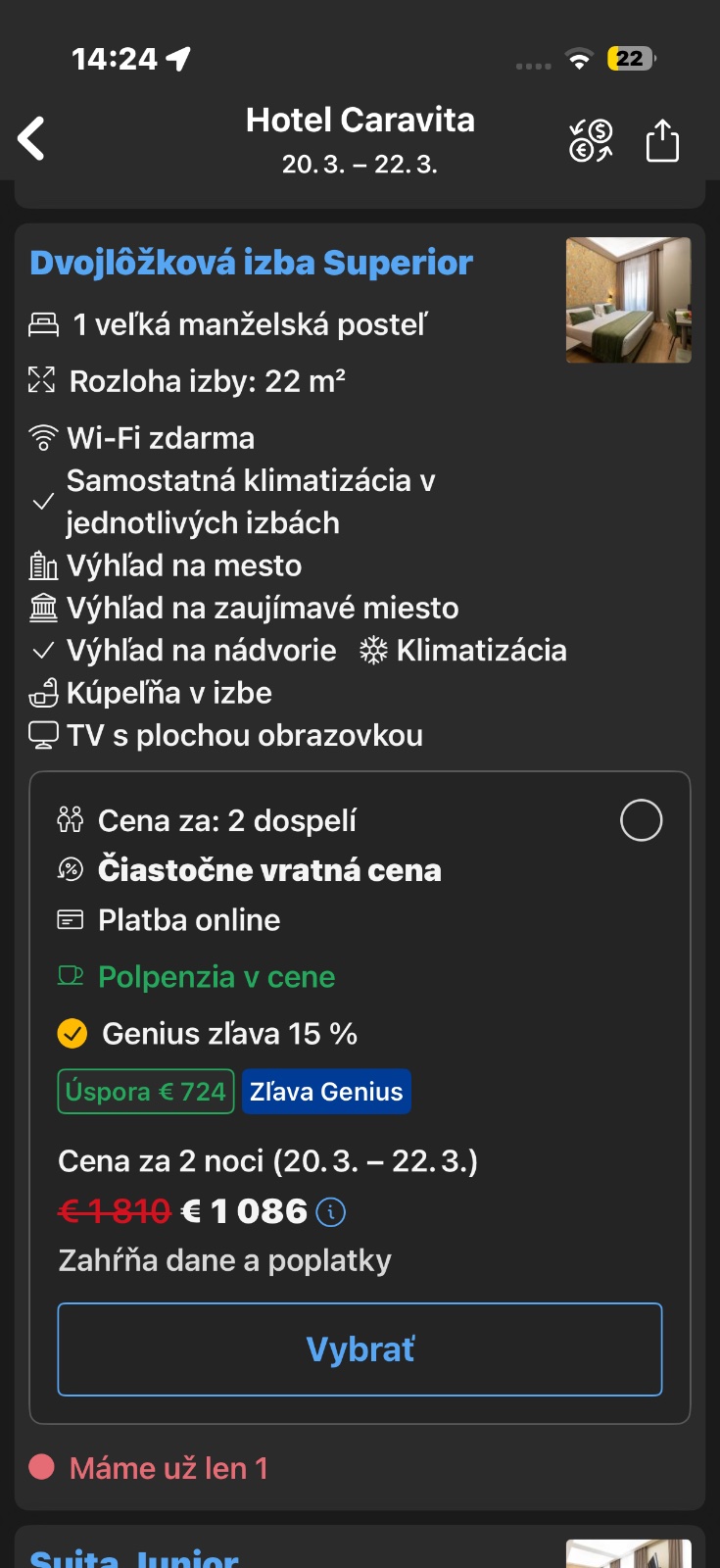
Task: Open Dvojlôžková izba Superior room link
Action: coord(251,263)
